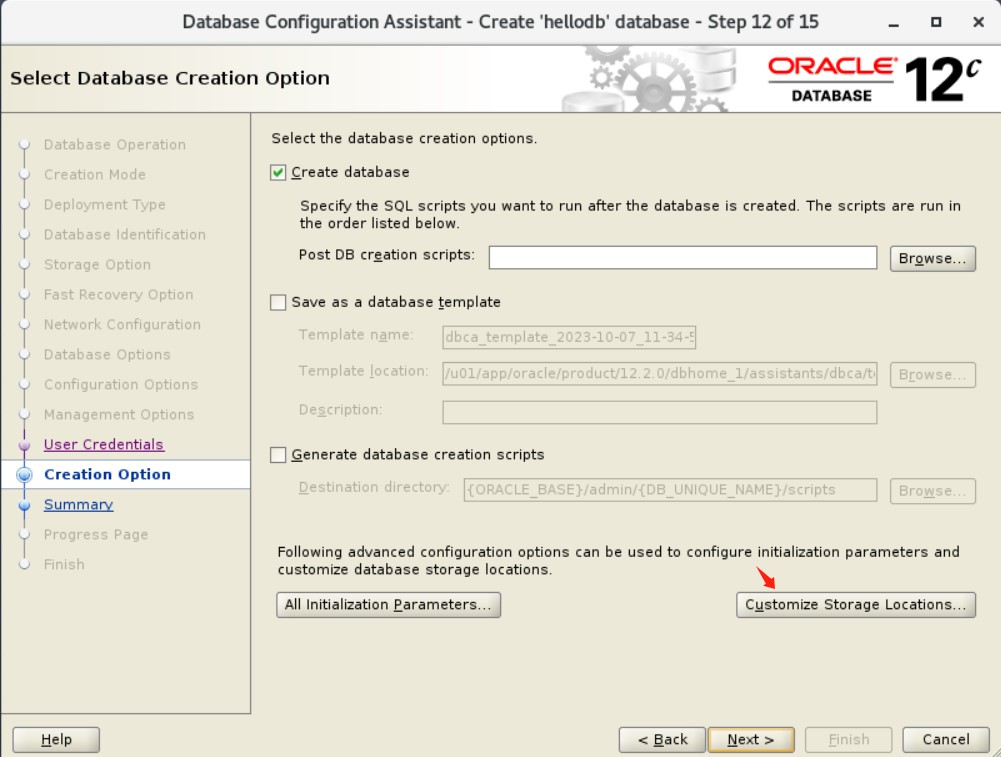Click the Progress Page step
The width and height of the screenshot is (1001, 757).
96,535
